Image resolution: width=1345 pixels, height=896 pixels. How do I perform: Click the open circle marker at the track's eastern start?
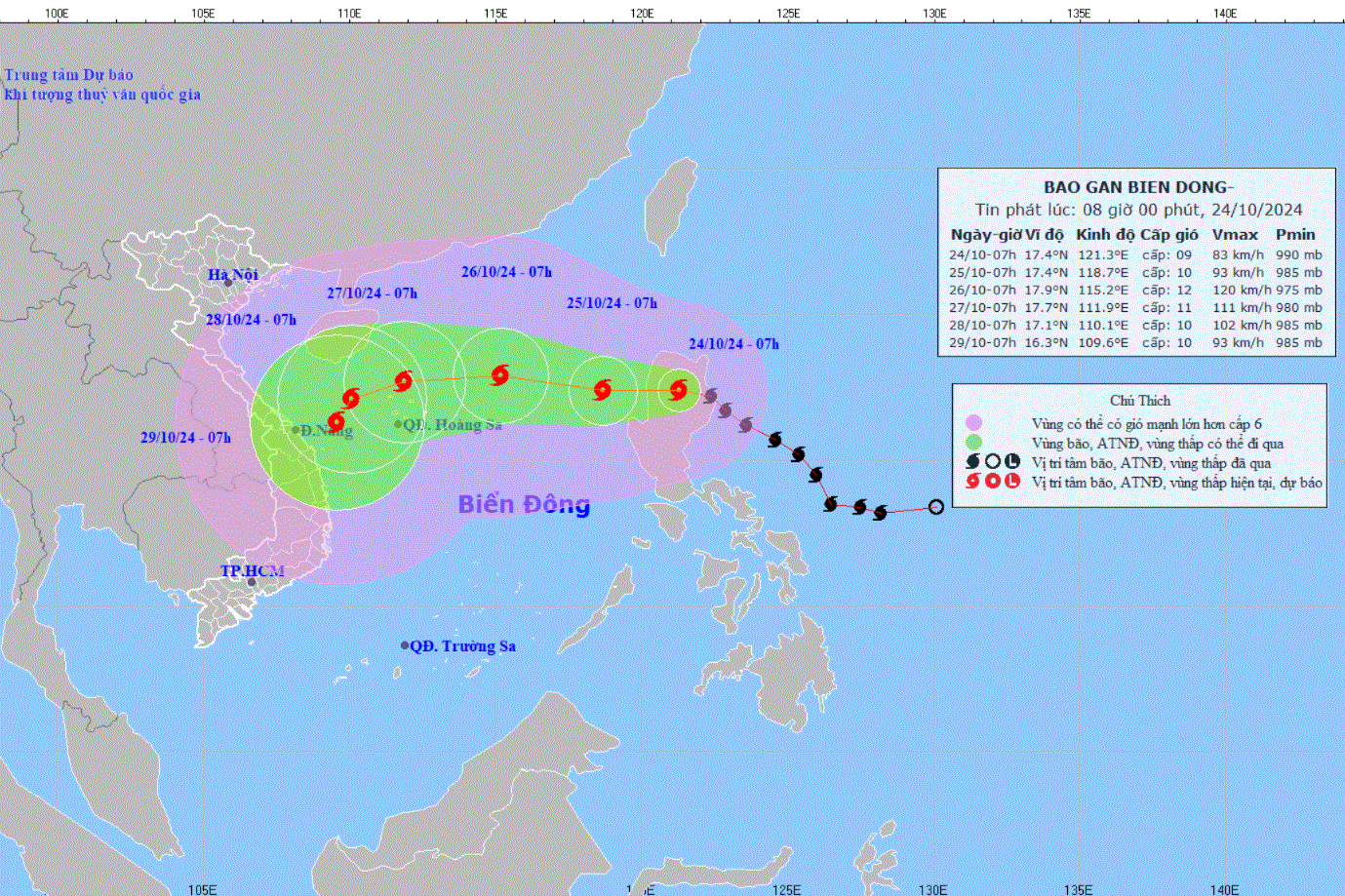[x=935, y=507]
